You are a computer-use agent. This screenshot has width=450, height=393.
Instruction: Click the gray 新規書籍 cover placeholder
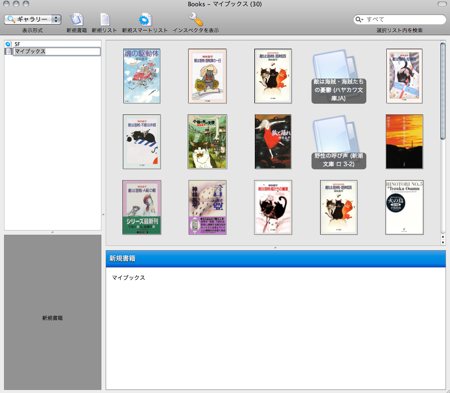[x=53, y=312]
